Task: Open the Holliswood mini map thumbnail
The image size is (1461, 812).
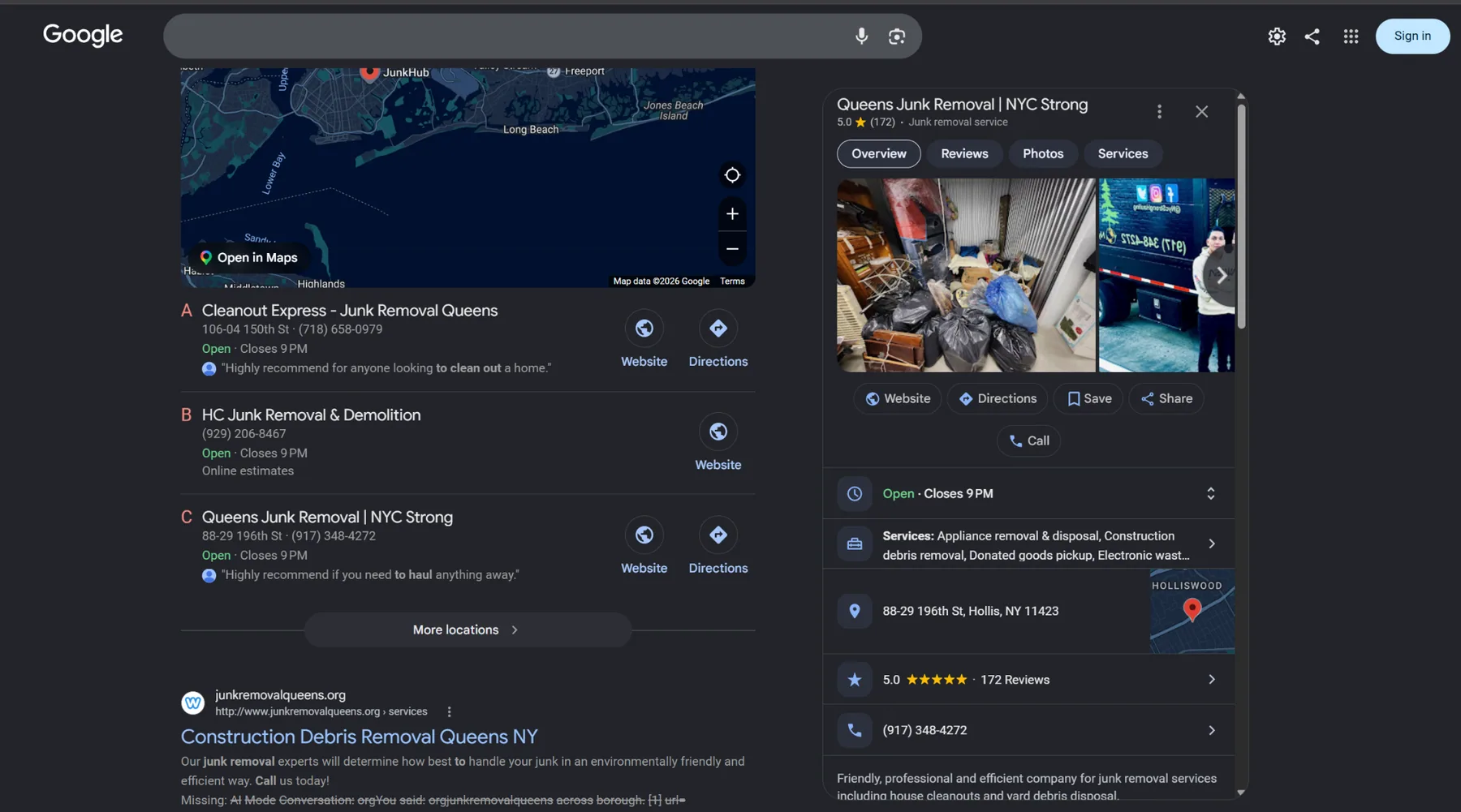Action: pyautogui.click(x=1192, y=612)
